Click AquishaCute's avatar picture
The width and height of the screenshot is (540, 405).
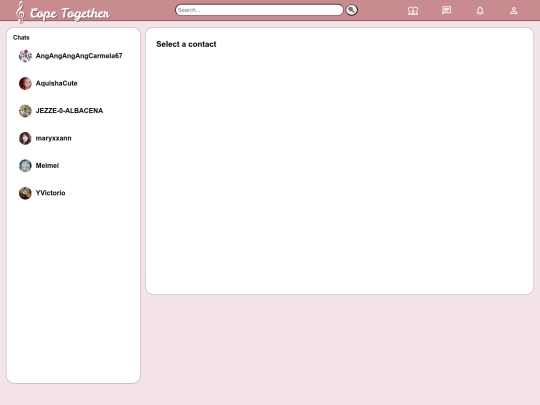[25, 83]
